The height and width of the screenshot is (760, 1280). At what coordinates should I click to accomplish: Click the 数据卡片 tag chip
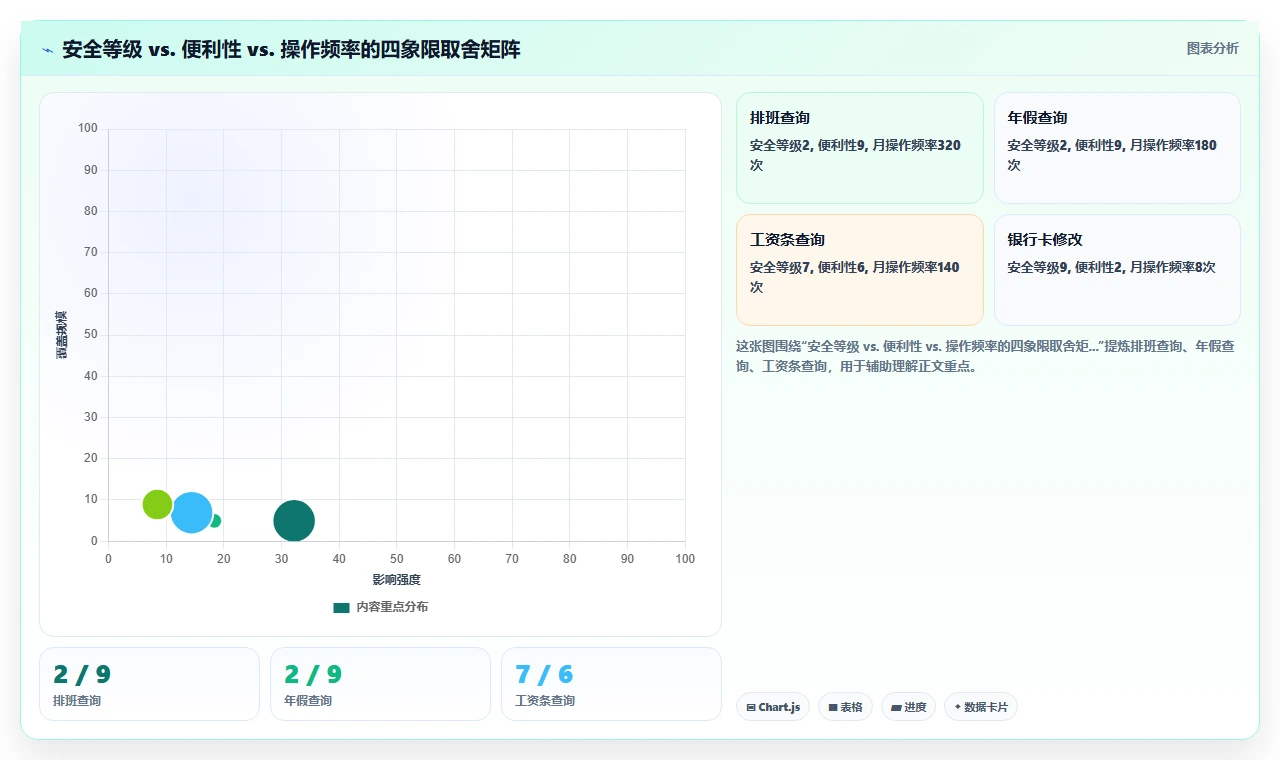pos(980,707)
